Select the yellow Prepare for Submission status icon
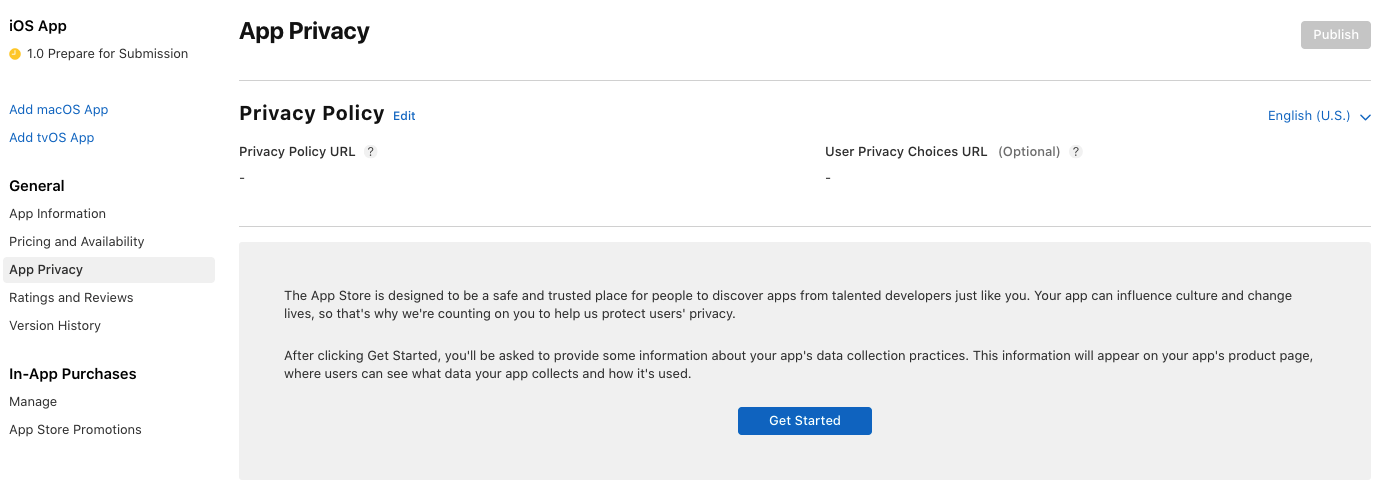Viewport: 1384px width, 499px height. coord(15,54)
